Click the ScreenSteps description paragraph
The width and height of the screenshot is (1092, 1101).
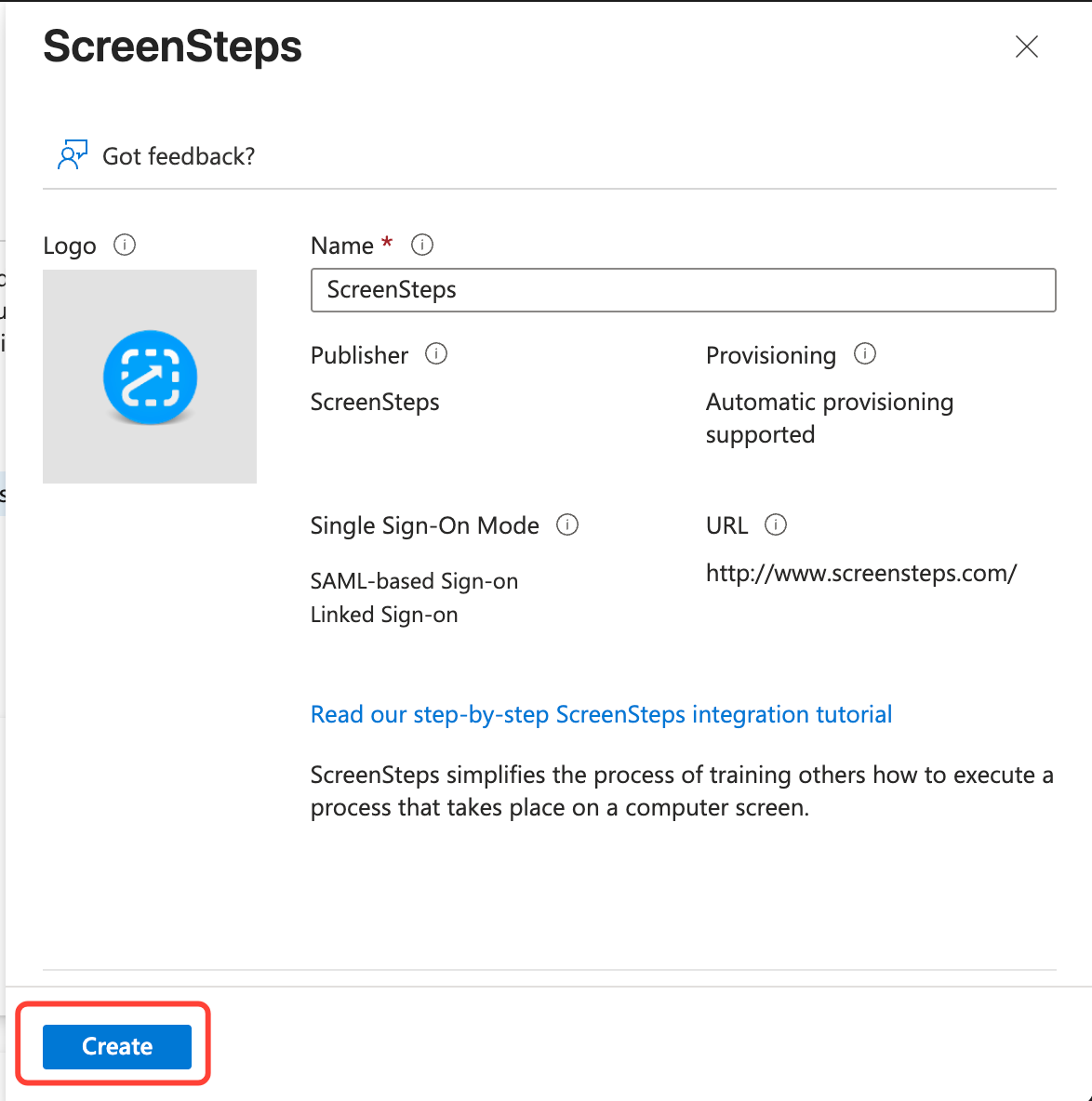[x=681, y=791]
